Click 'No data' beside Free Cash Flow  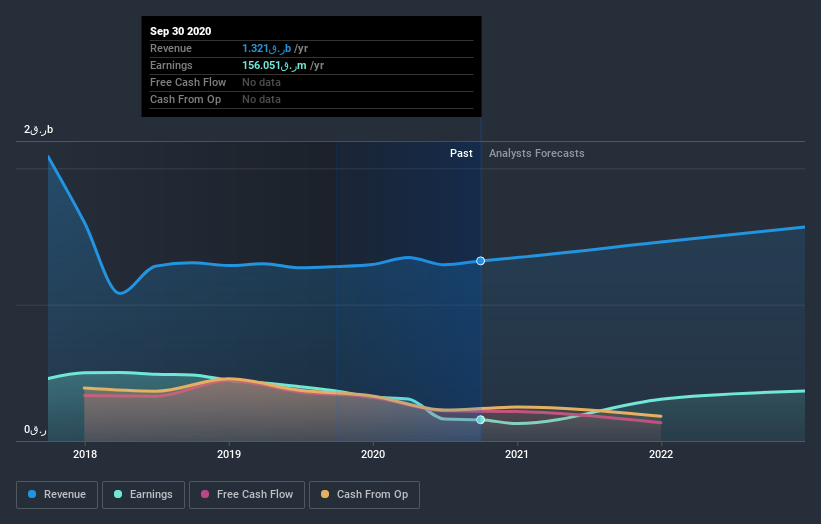261,82
